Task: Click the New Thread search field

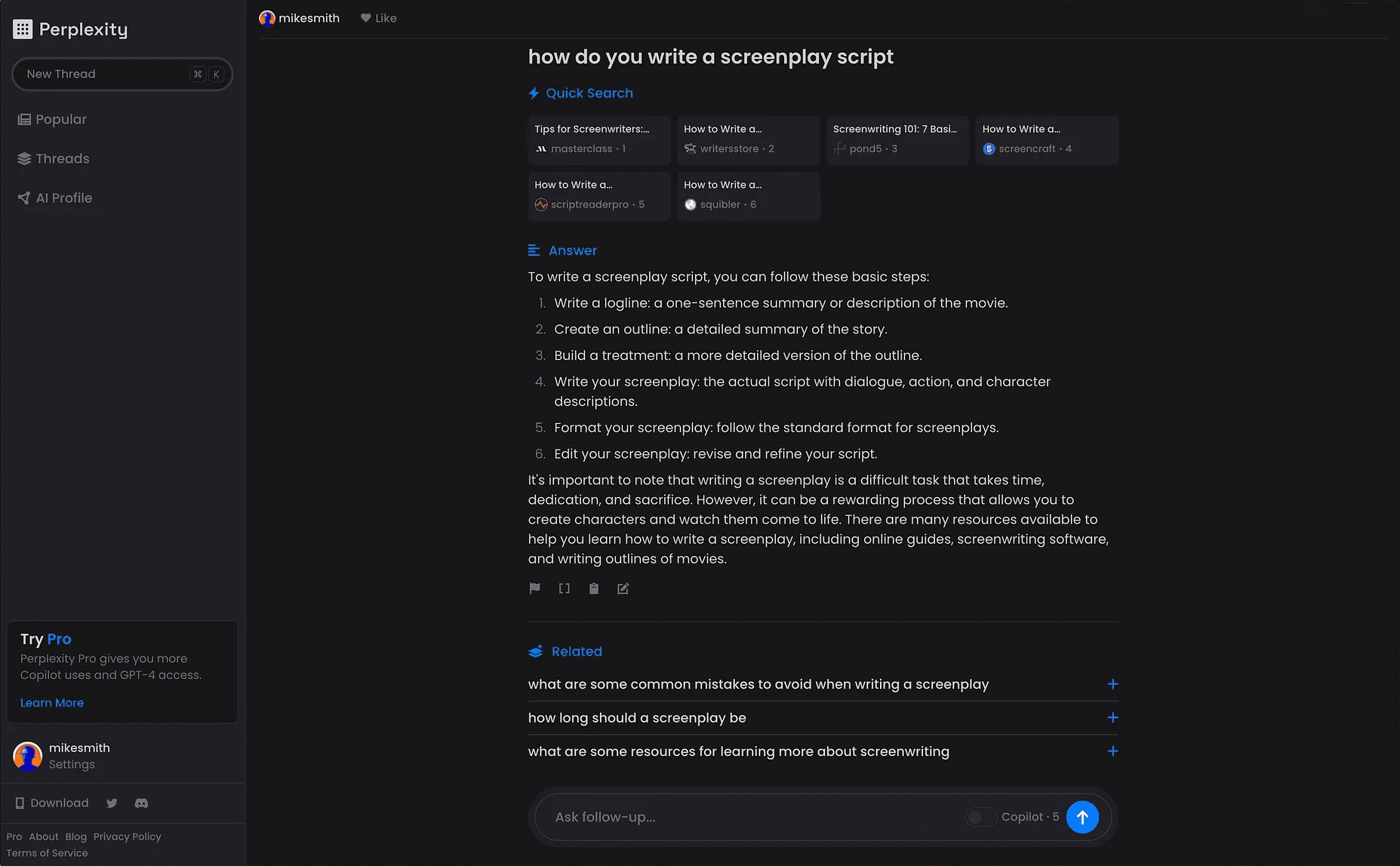Action: pyautogui.click(x=122, y=74)
